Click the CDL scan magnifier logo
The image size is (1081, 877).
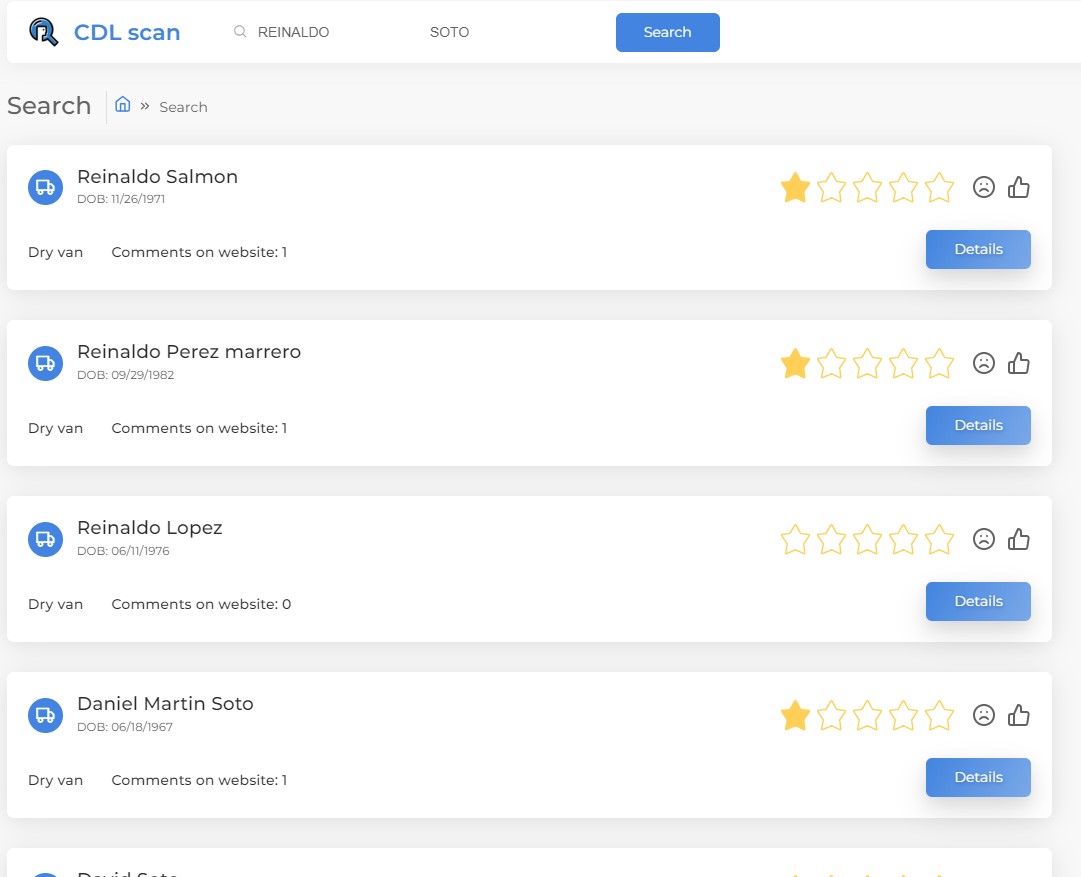coord(44,32)
